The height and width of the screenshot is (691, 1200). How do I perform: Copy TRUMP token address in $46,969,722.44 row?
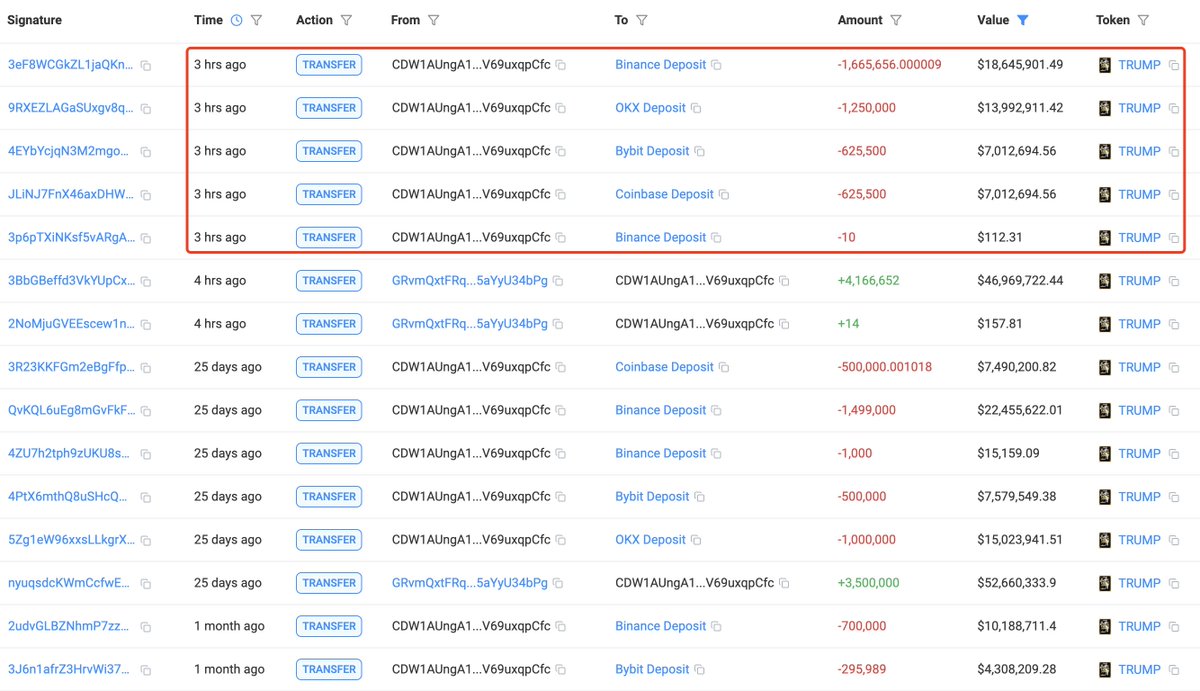(x=1174, y=281)
